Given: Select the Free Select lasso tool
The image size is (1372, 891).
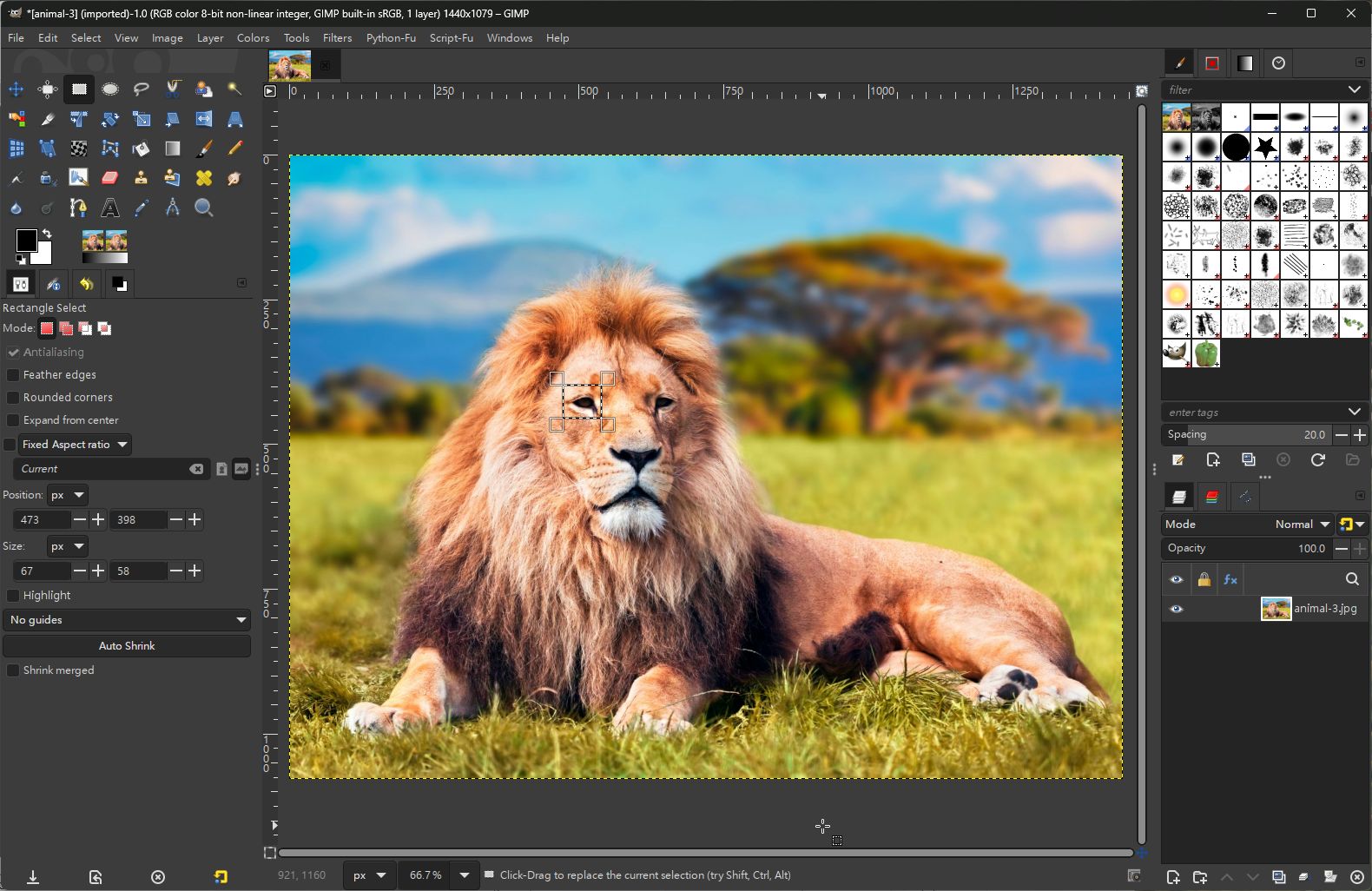Looking at the screenshot, I should click(x=142, y=89).
